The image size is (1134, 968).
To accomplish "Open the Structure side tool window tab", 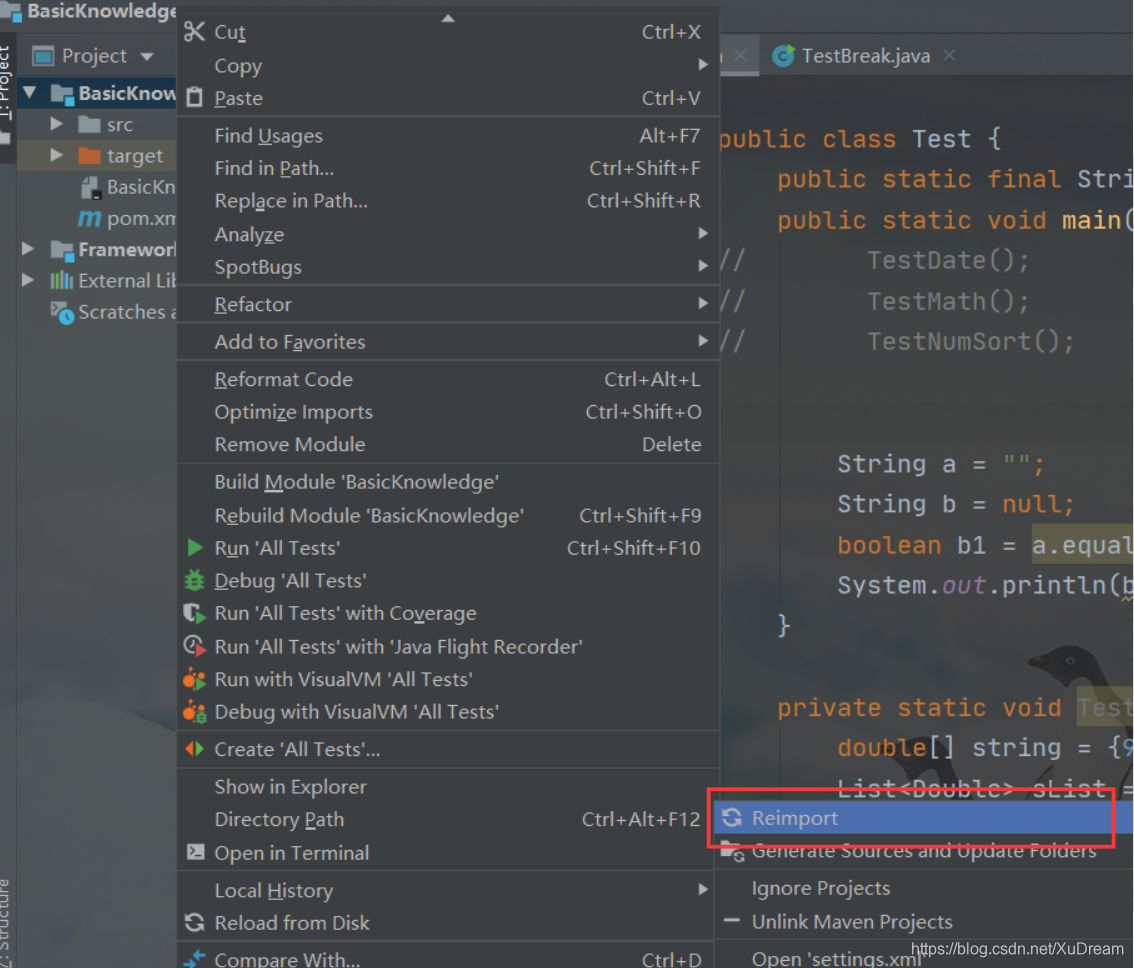I will tap(4, 923).
